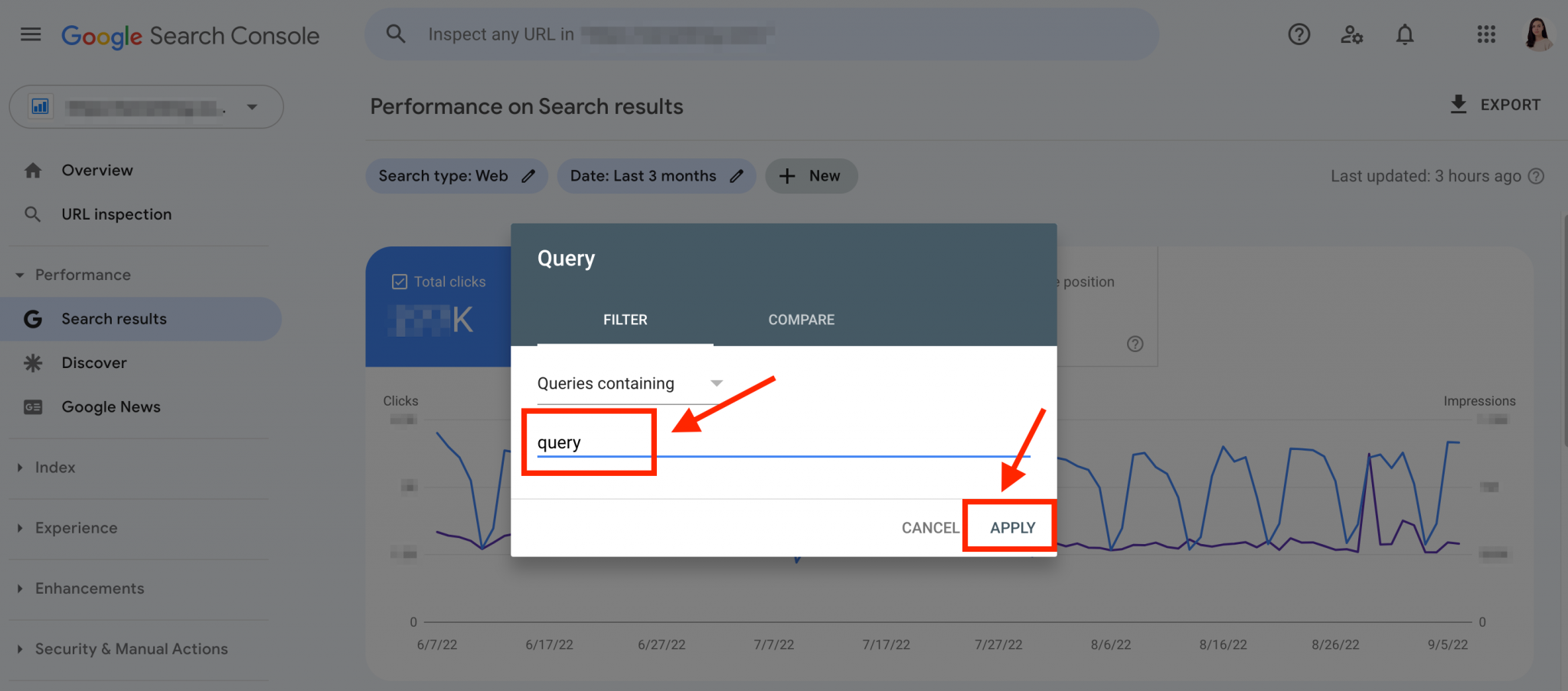
Task: Open the Google News report icon
Action: [33, 406]
